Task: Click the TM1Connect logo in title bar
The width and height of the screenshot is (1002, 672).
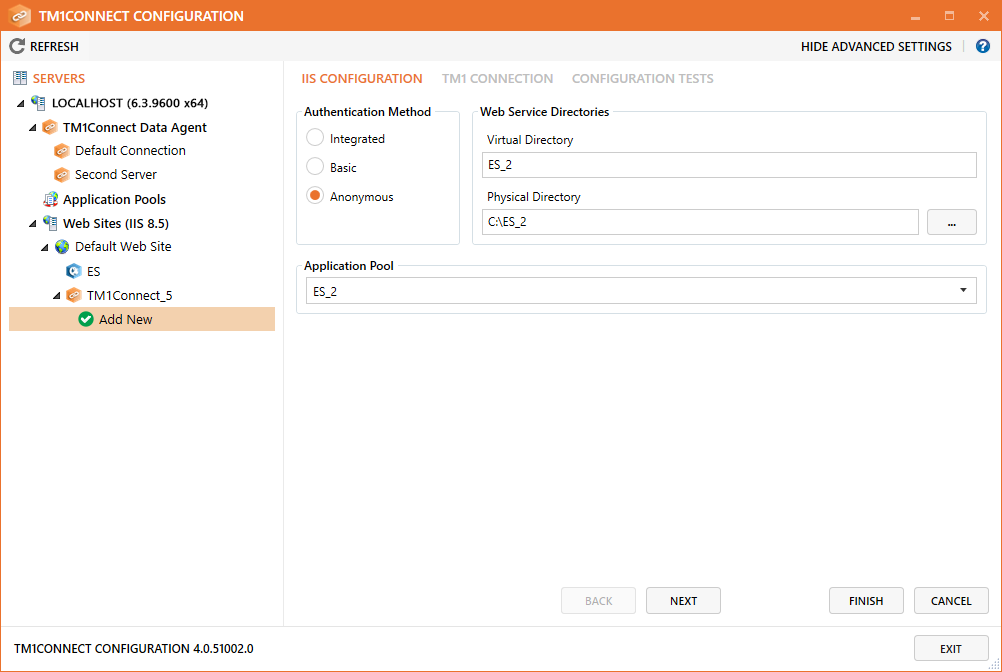Action: click(x=20, y=16)
